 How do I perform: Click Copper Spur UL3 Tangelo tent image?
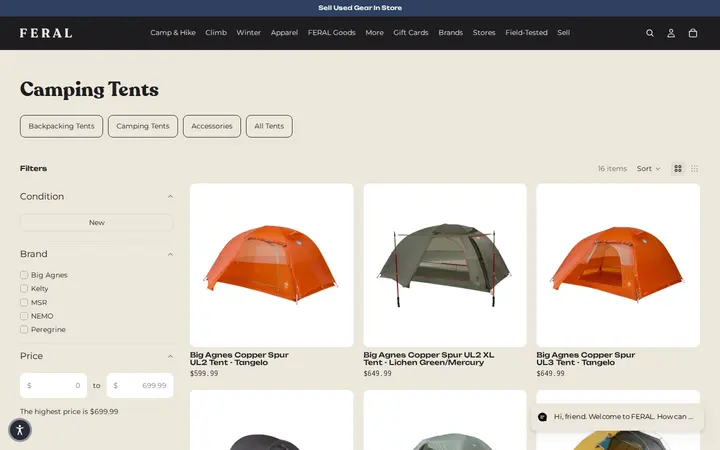(x=618, y=265)
